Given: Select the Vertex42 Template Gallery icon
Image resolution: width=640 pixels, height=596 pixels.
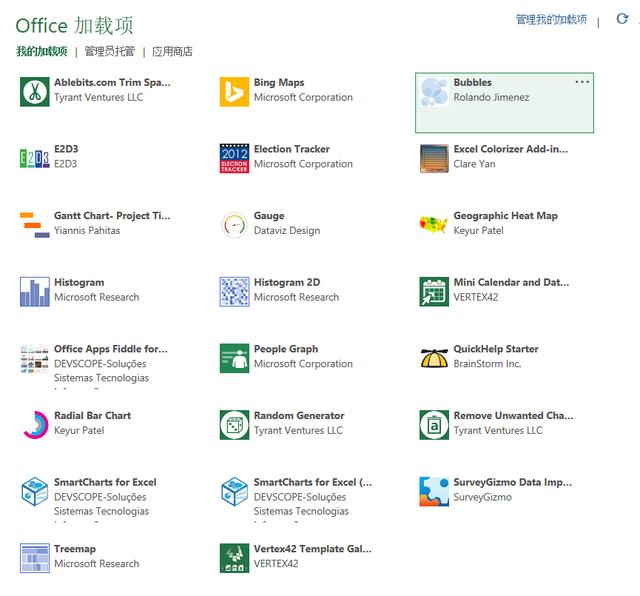Looking at the screenshot, I should point(234,558).
